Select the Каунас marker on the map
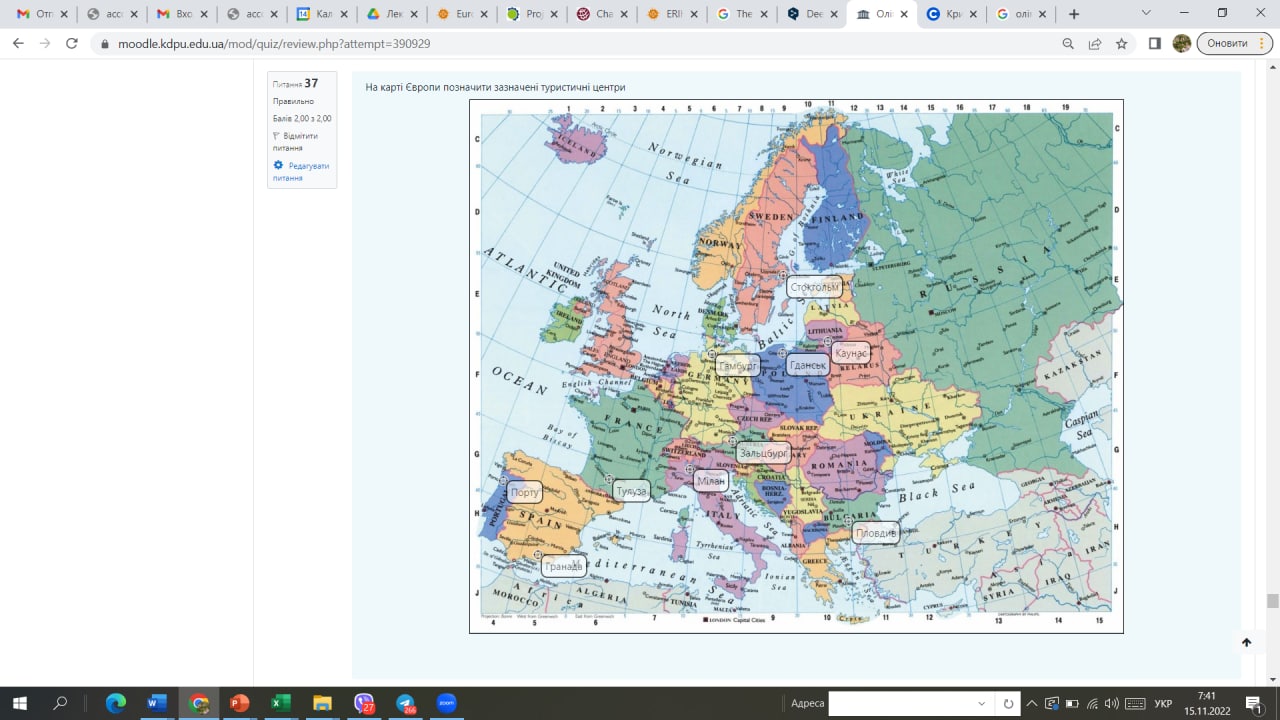Screen dimensions: 1280x720 pyautogui.click(x=851, y=354)
